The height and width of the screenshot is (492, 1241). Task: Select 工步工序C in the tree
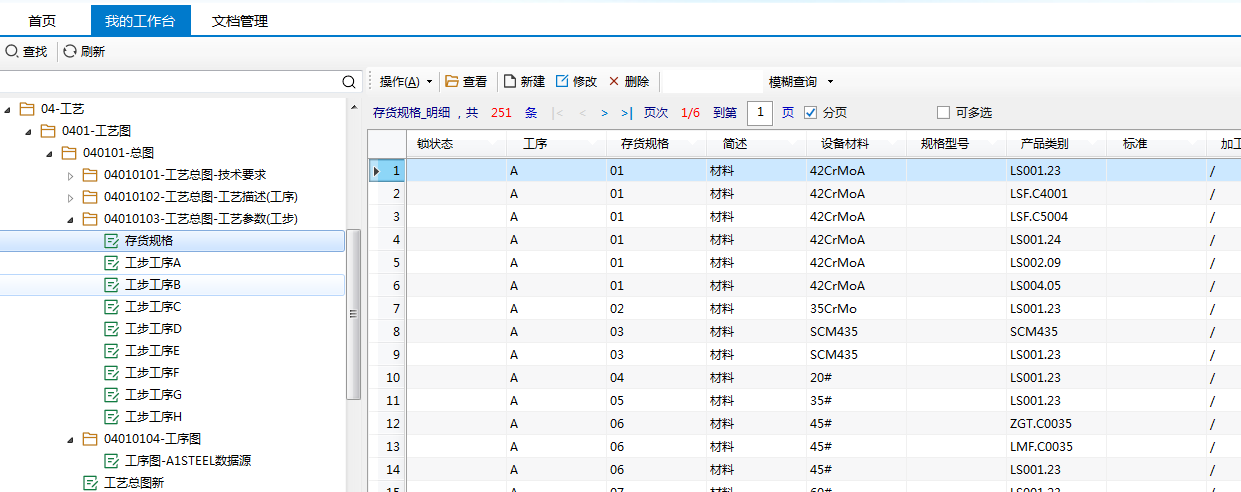pos(152,307)
